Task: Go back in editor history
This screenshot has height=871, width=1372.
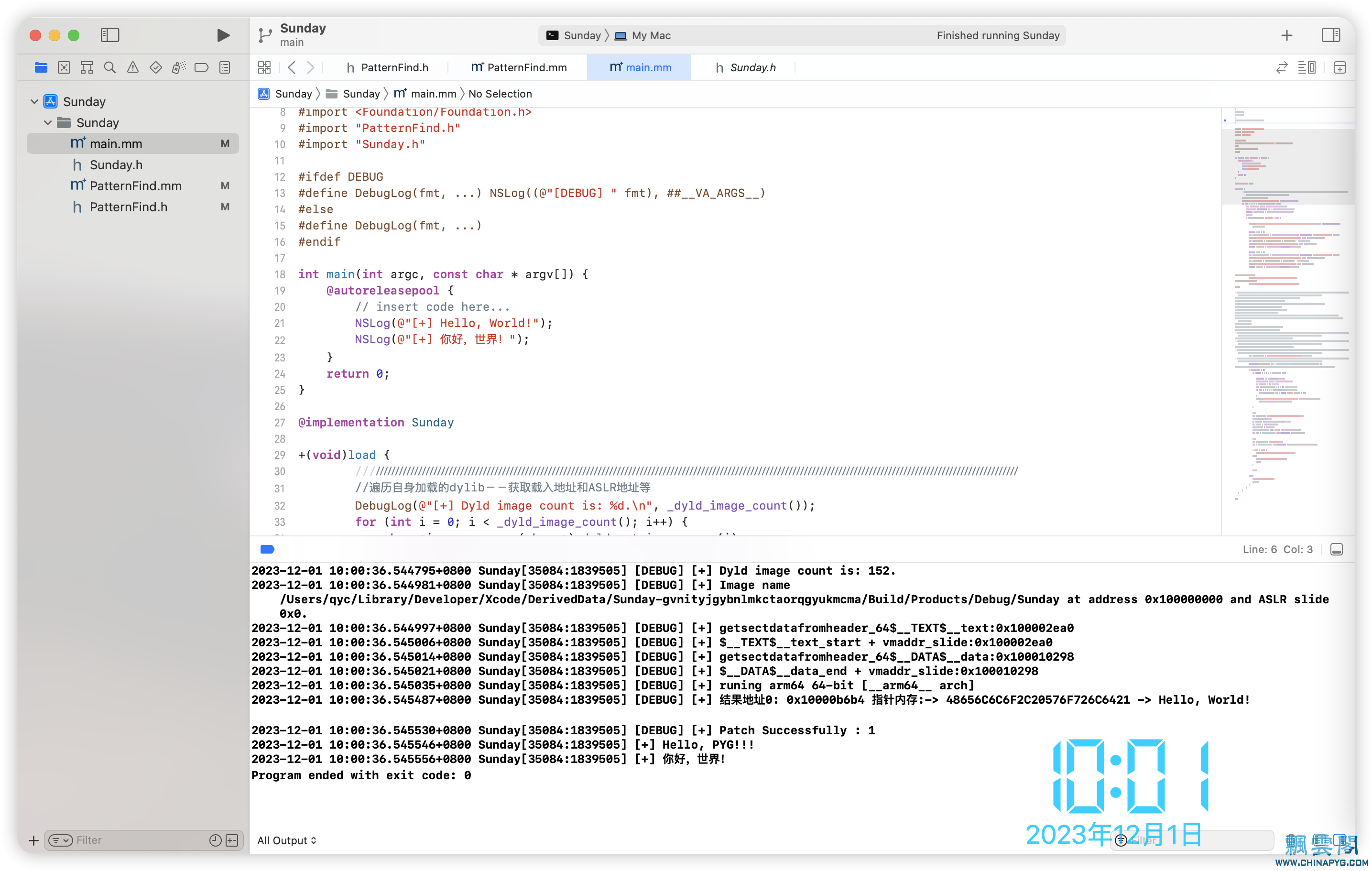Action: coord(292,67)
